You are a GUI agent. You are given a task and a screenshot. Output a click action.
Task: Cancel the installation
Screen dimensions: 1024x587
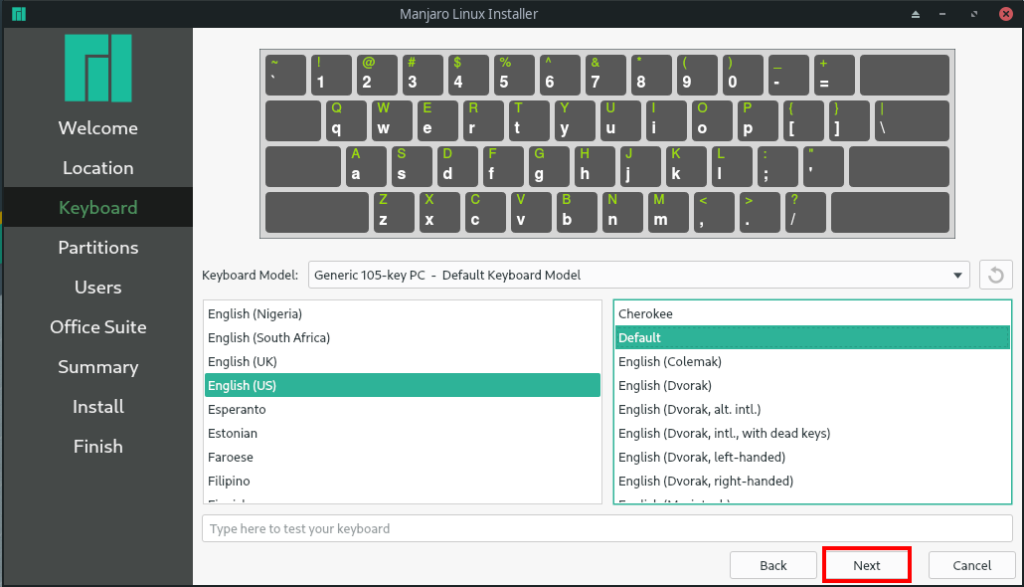(972, 565)
